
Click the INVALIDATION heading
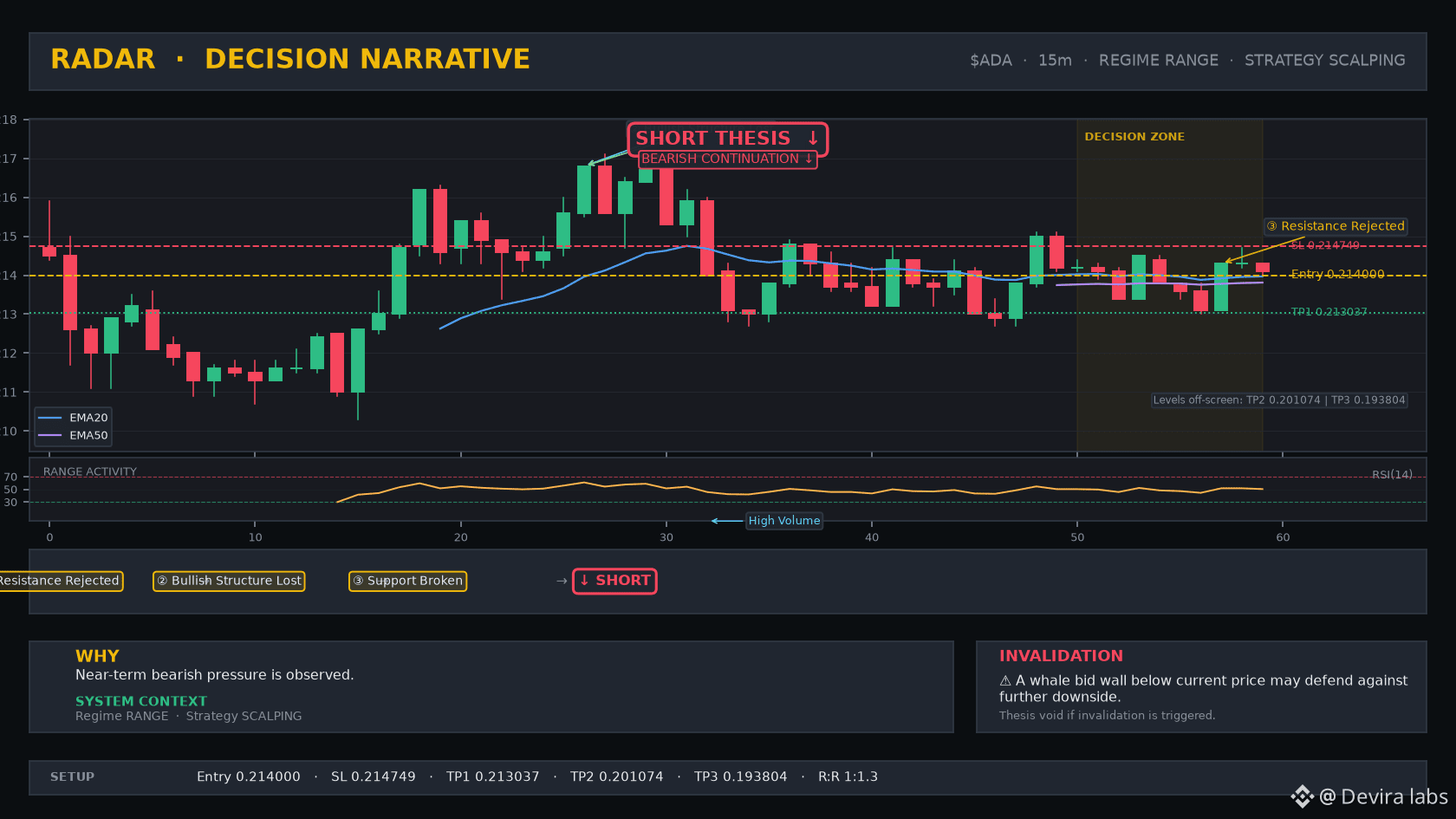(1061, 656)
